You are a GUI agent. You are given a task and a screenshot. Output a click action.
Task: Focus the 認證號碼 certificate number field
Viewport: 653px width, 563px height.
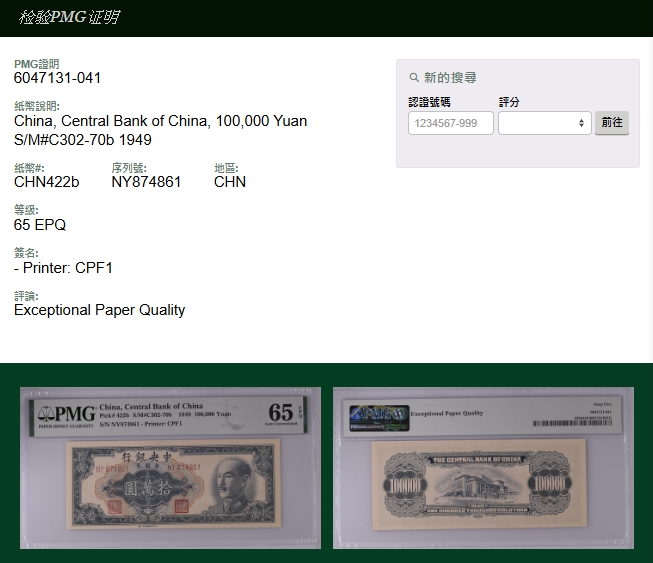(451, 123)
